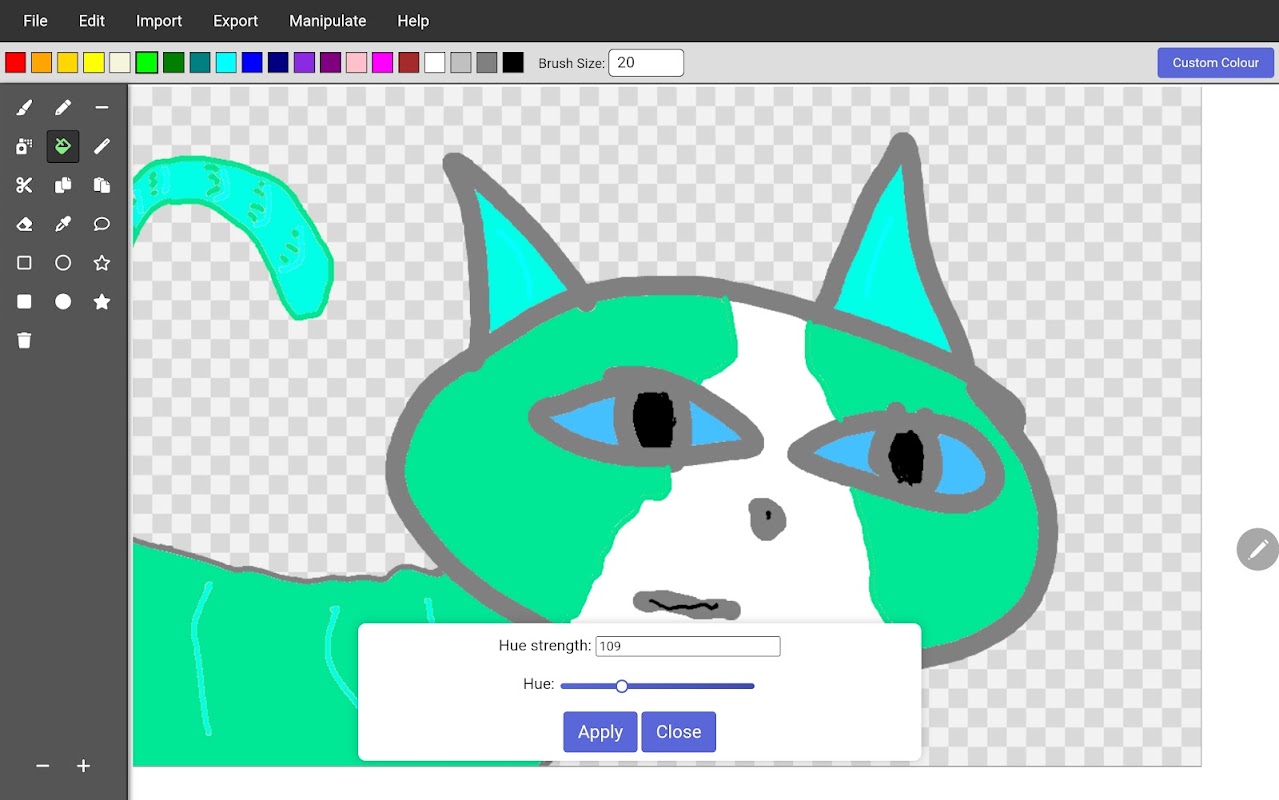Click the paste clipboard icon
Image resolution: width=1279 pixels, height=800 pixels.
(102, 185)
